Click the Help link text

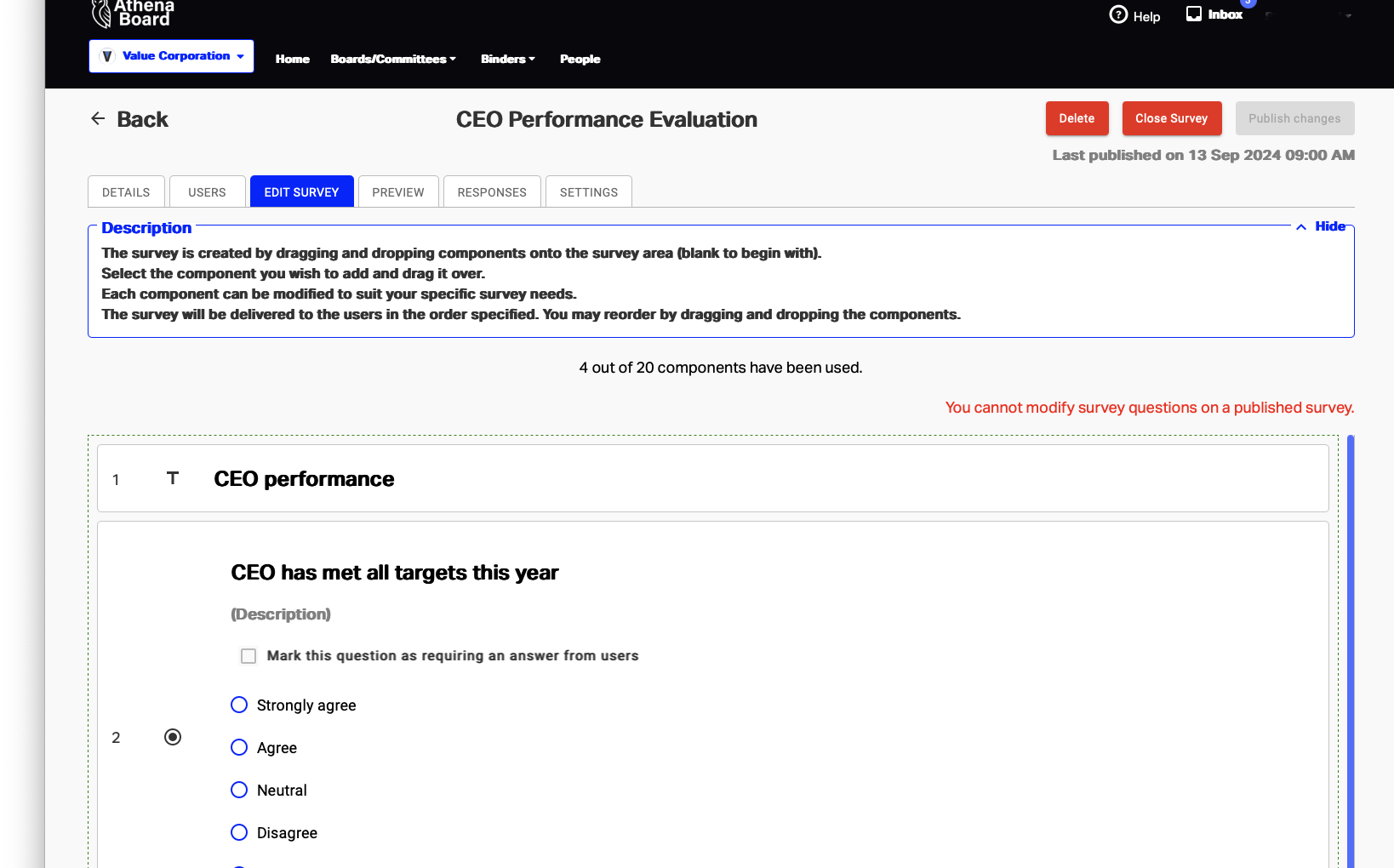(1146, 17)
